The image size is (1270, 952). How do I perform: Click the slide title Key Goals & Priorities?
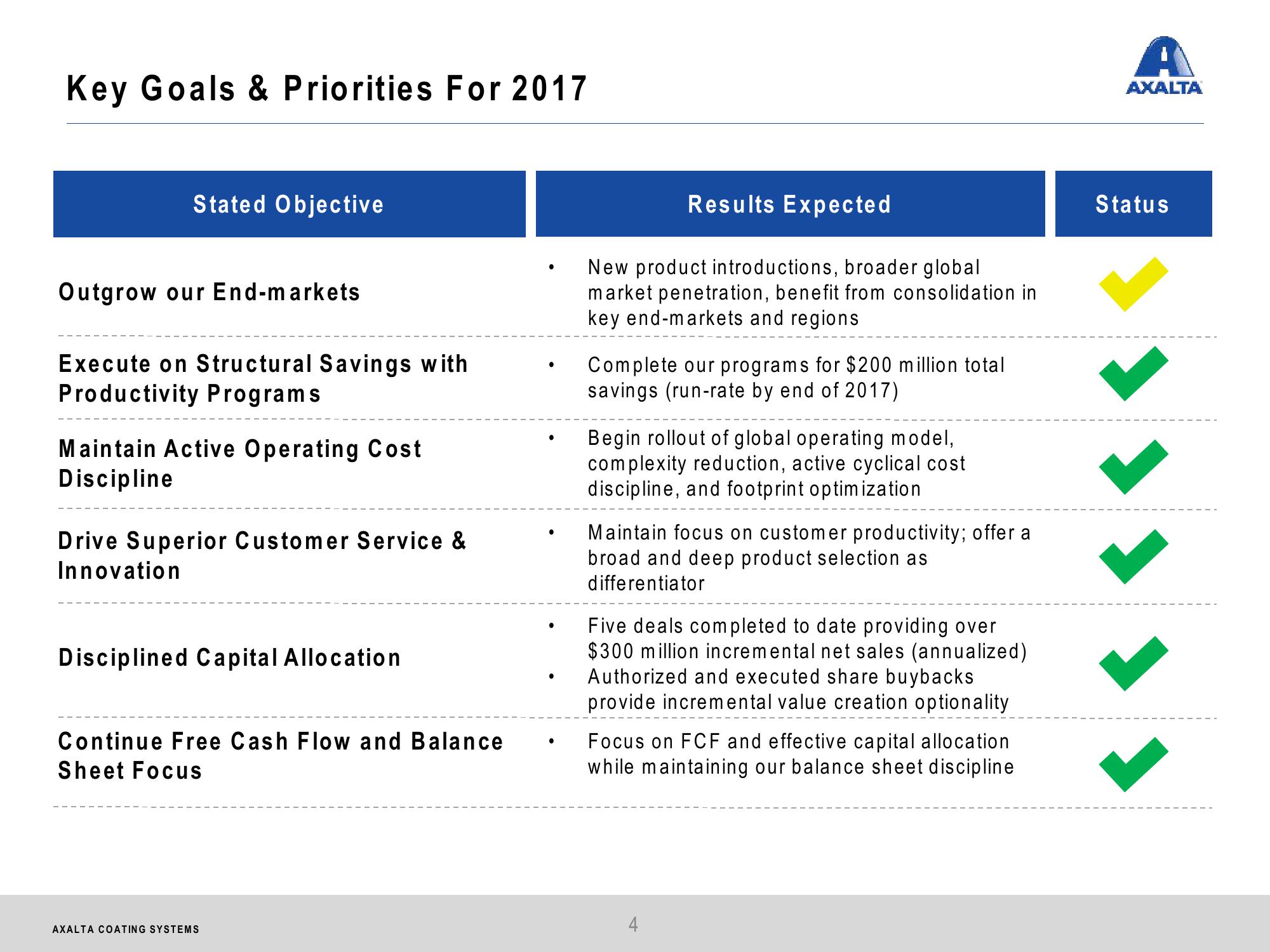[327, 88]
